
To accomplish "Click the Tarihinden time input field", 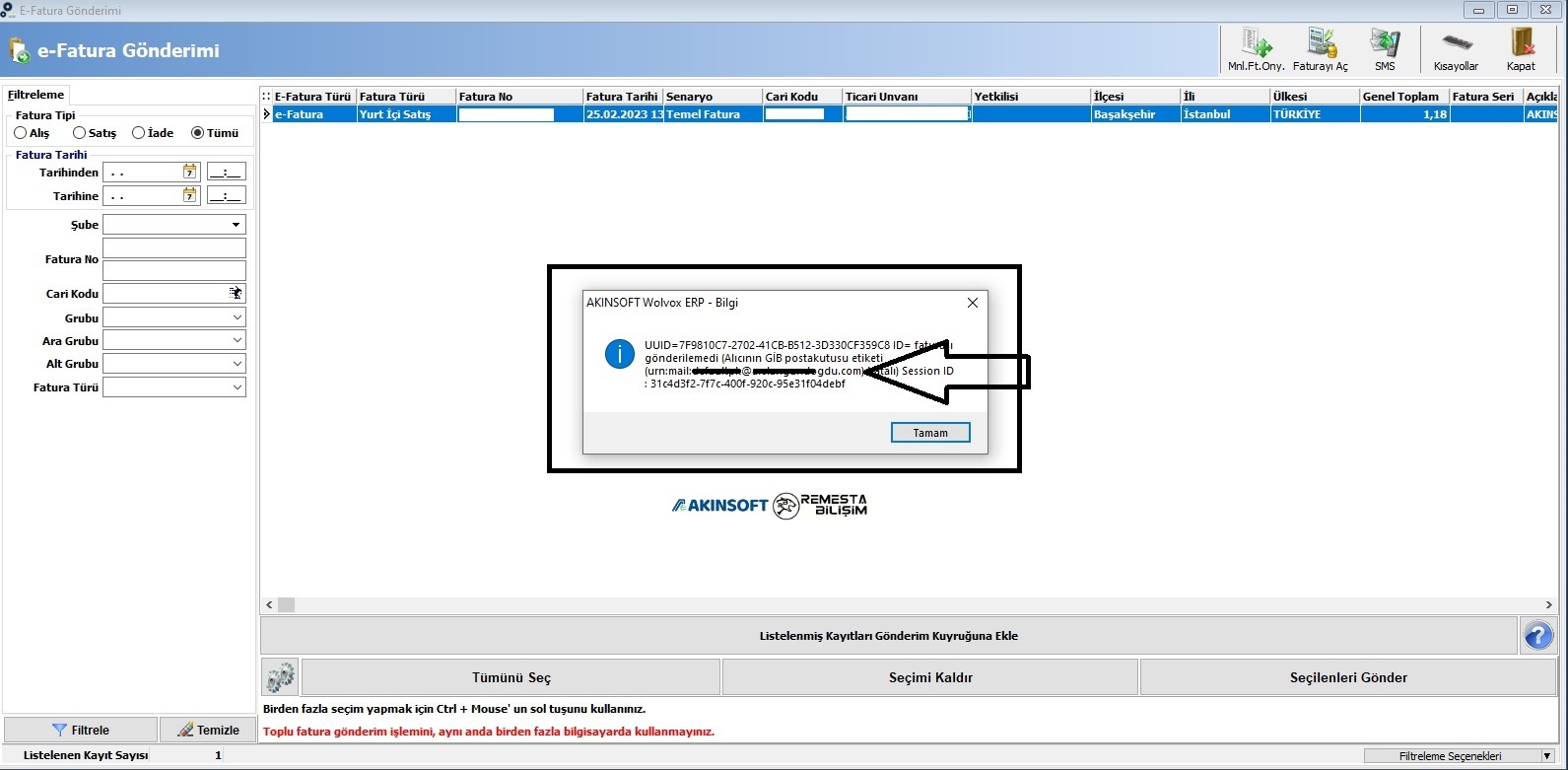I will (x=226, y=172).
